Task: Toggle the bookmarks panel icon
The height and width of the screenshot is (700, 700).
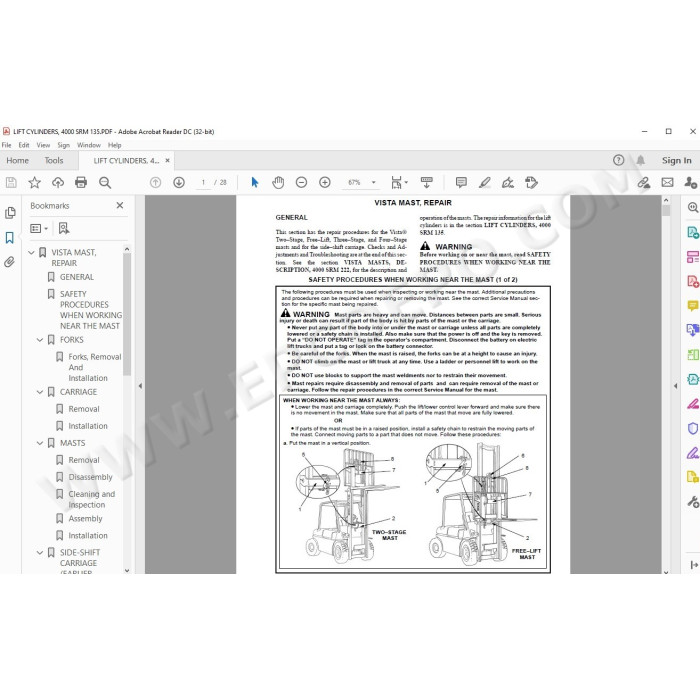Action: click(10, 238)
